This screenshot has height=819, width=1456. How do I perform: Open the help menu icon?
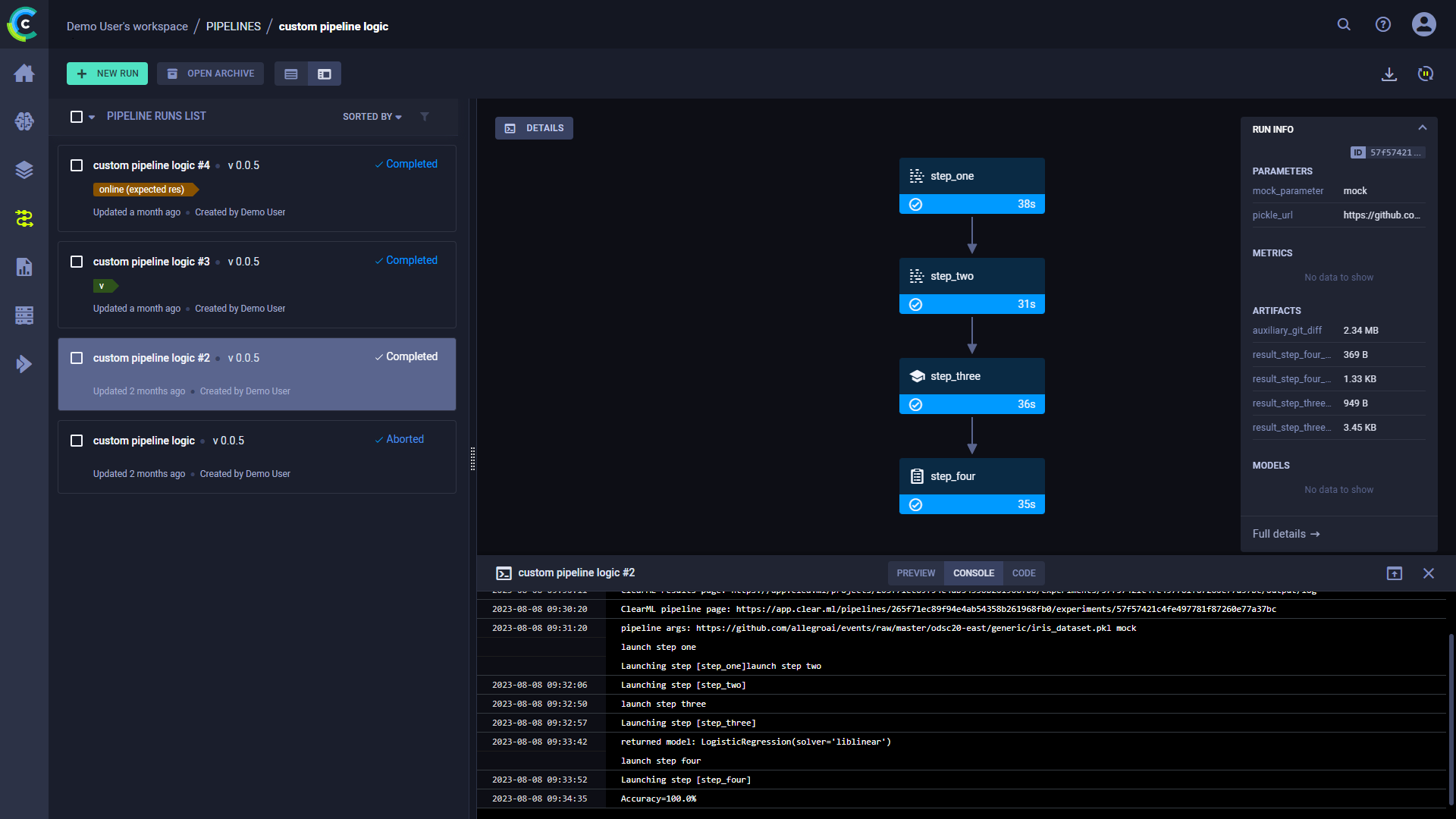tap(1383, 24)
